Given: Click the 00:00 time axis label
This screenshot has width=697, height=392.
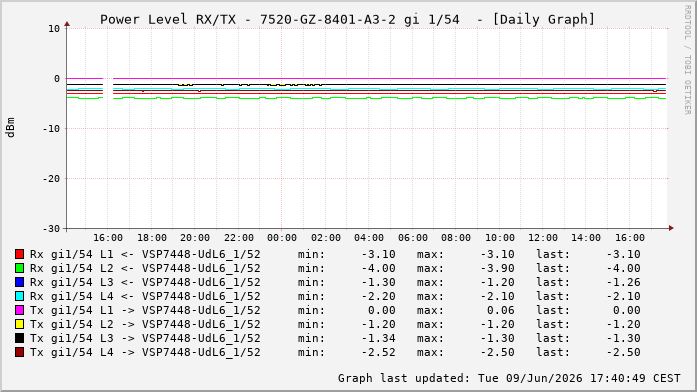Looking at the screenshot, I should [x=282, y=238].
